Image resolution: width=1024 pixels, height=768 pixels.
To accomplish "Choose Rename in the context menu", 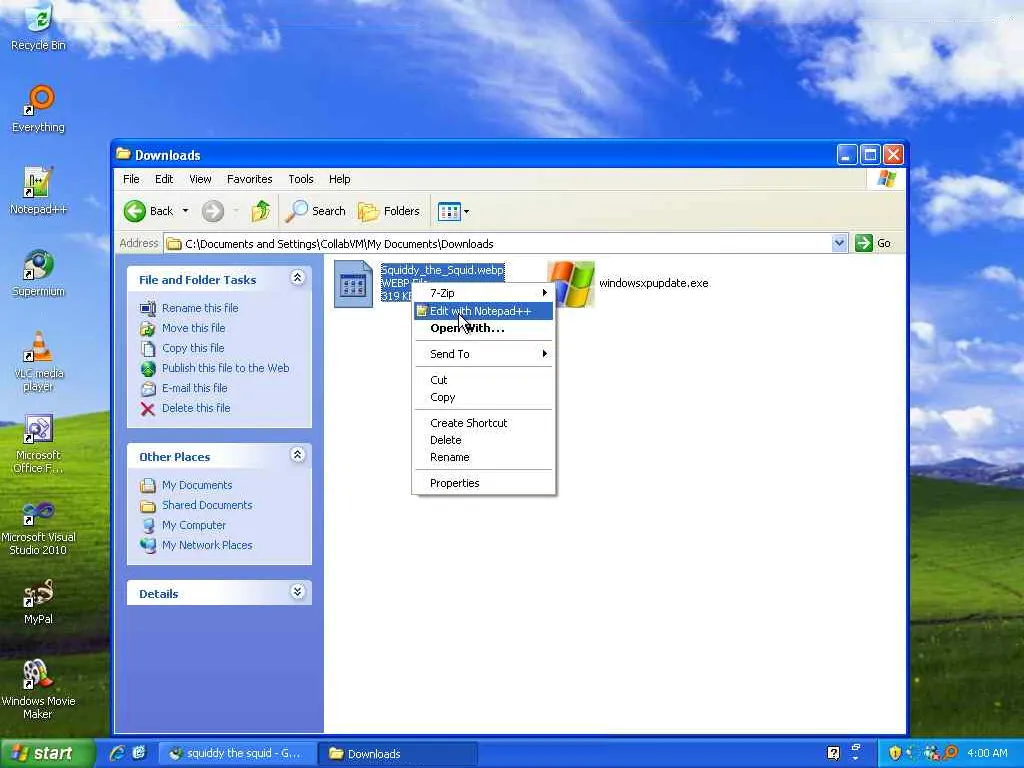I will tap(483, 457).
